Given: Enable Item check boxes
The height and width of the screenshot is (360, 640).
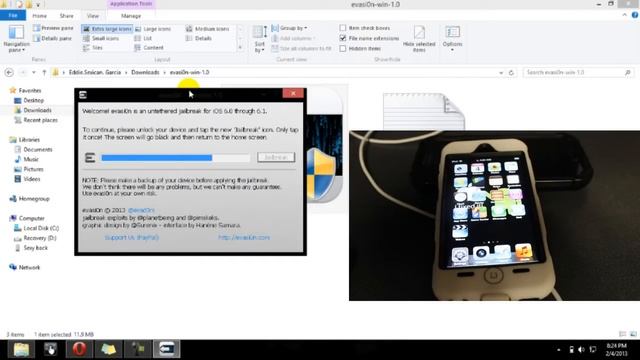Looking at the screenshot, I should tap(343, 28).
